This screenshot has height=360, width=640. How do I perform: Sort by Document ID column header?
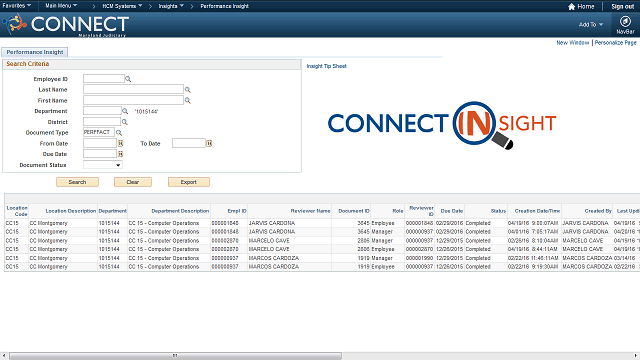tap(354, 211)
